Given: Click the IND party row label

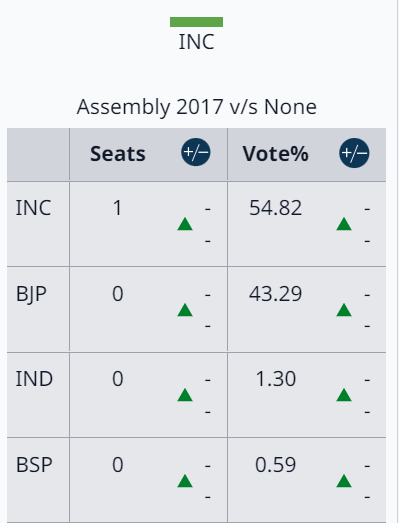Looking at the screenshot, I should click(x=34, y=379).
